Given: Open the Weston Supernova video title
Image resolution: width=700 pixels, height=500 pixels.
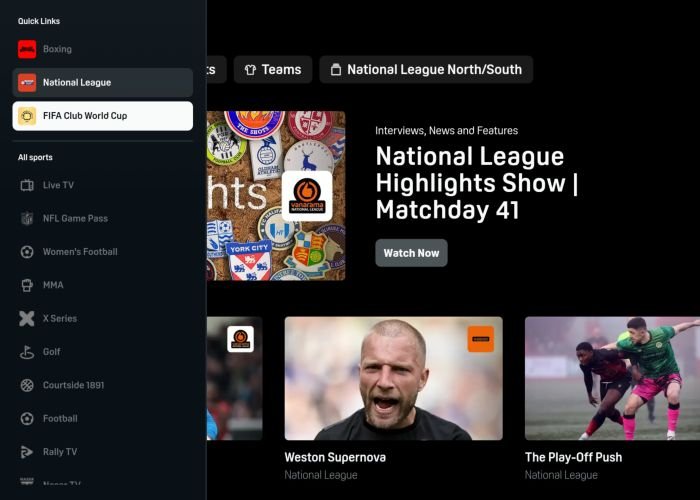Looking at the screenshot, I should [335, 457].
